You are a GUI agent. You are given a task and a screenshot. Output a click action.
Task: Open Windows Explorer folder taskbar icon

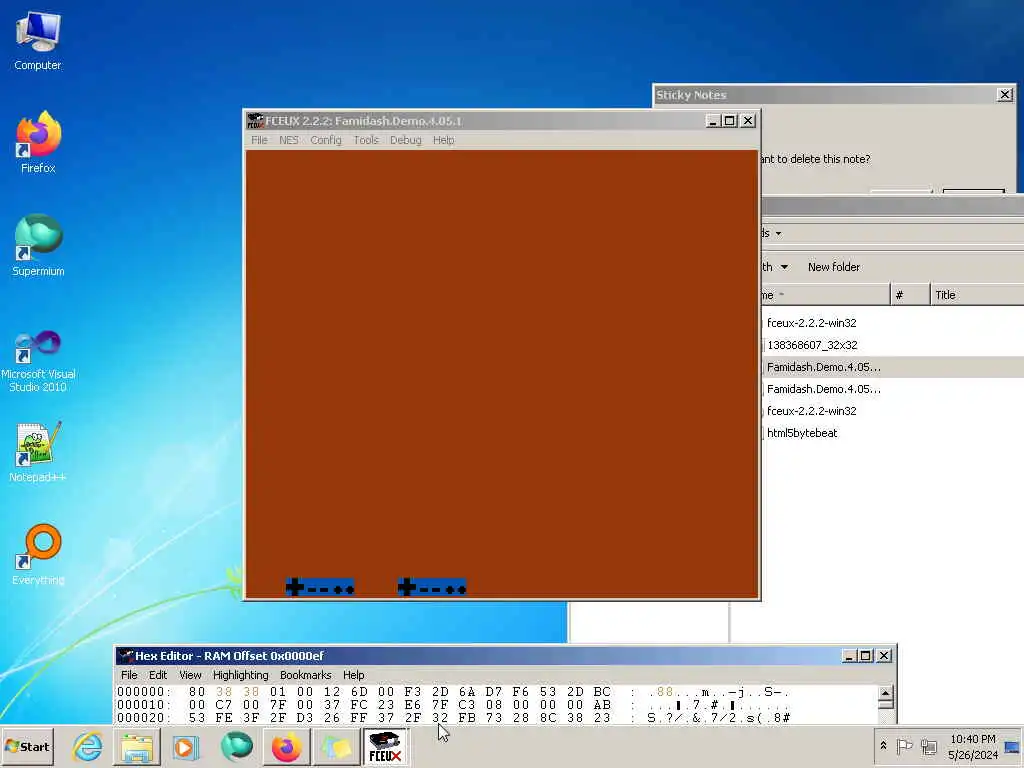click(137, 747)
